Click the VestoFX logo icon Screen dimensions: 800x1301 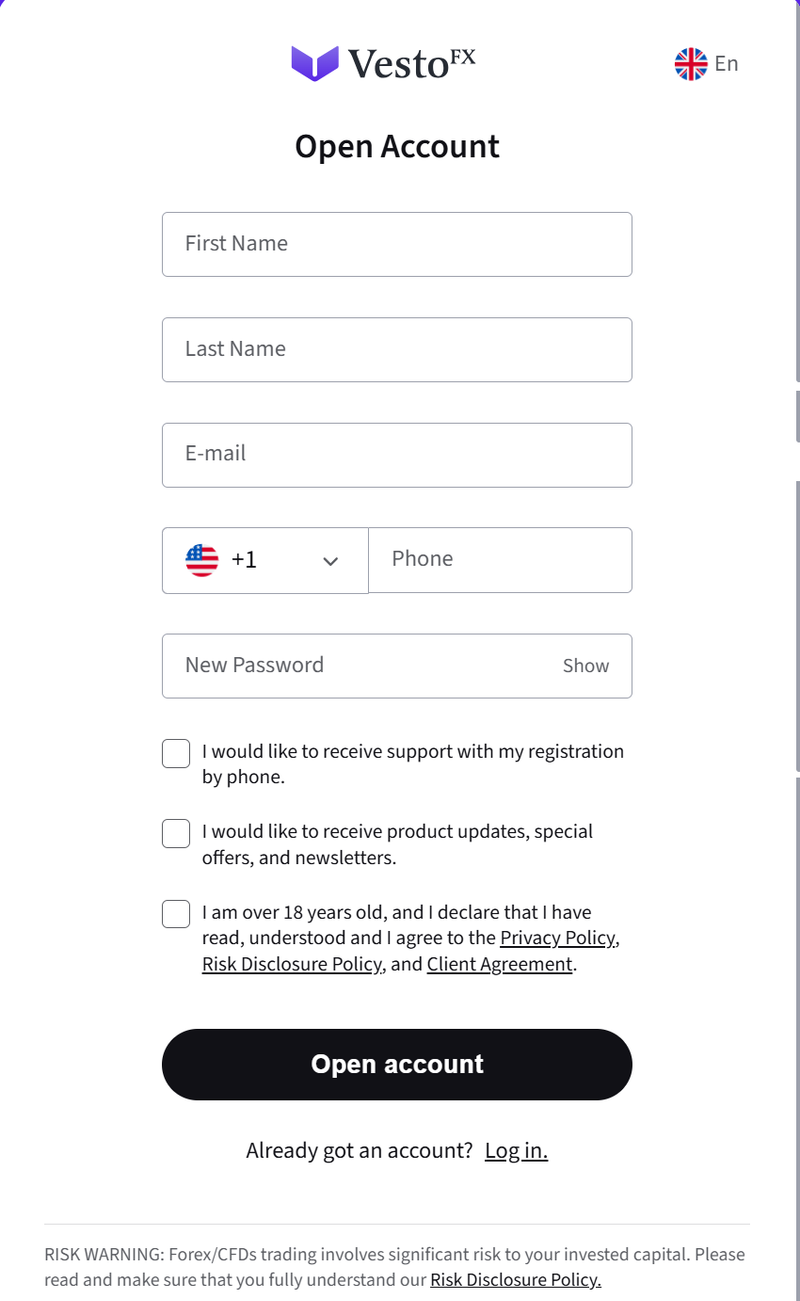tap(315, 63)
